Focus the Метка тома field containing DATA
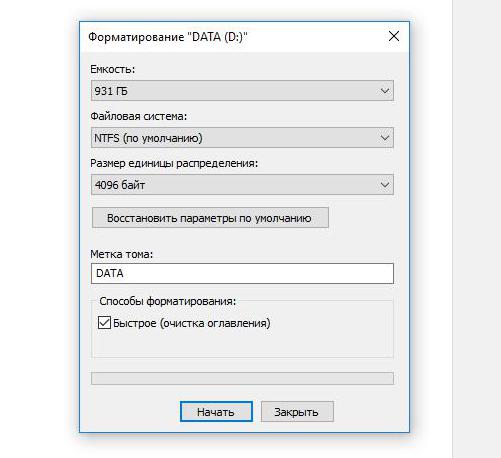 point(242,273)
